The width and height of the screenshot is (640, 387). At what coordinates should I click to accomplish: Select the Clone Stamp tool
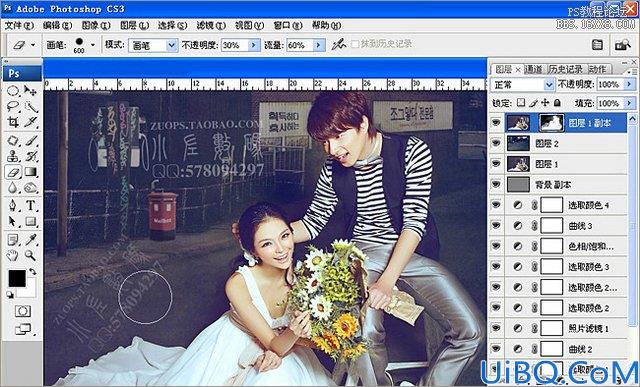(x=13, y=156)
